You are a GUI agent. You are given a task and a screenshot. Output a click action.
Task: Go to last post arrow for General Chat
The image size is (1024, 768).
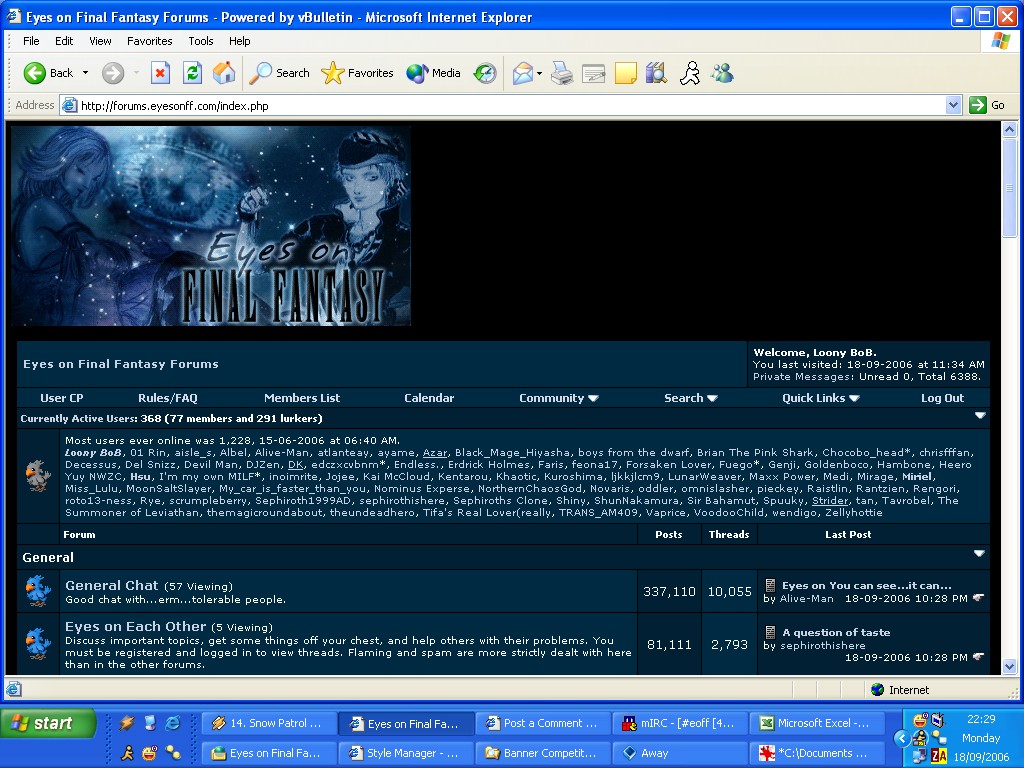coord(978,598)
